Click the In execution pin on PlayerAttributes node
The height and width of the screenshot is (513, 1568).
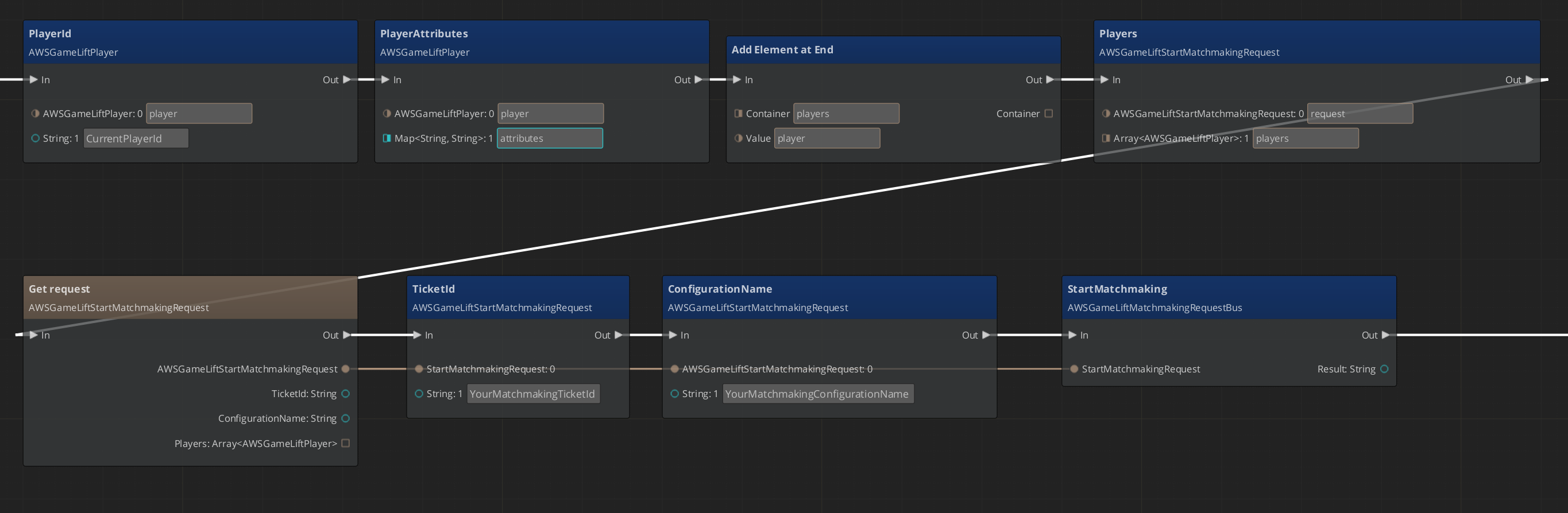click(385, 80)
